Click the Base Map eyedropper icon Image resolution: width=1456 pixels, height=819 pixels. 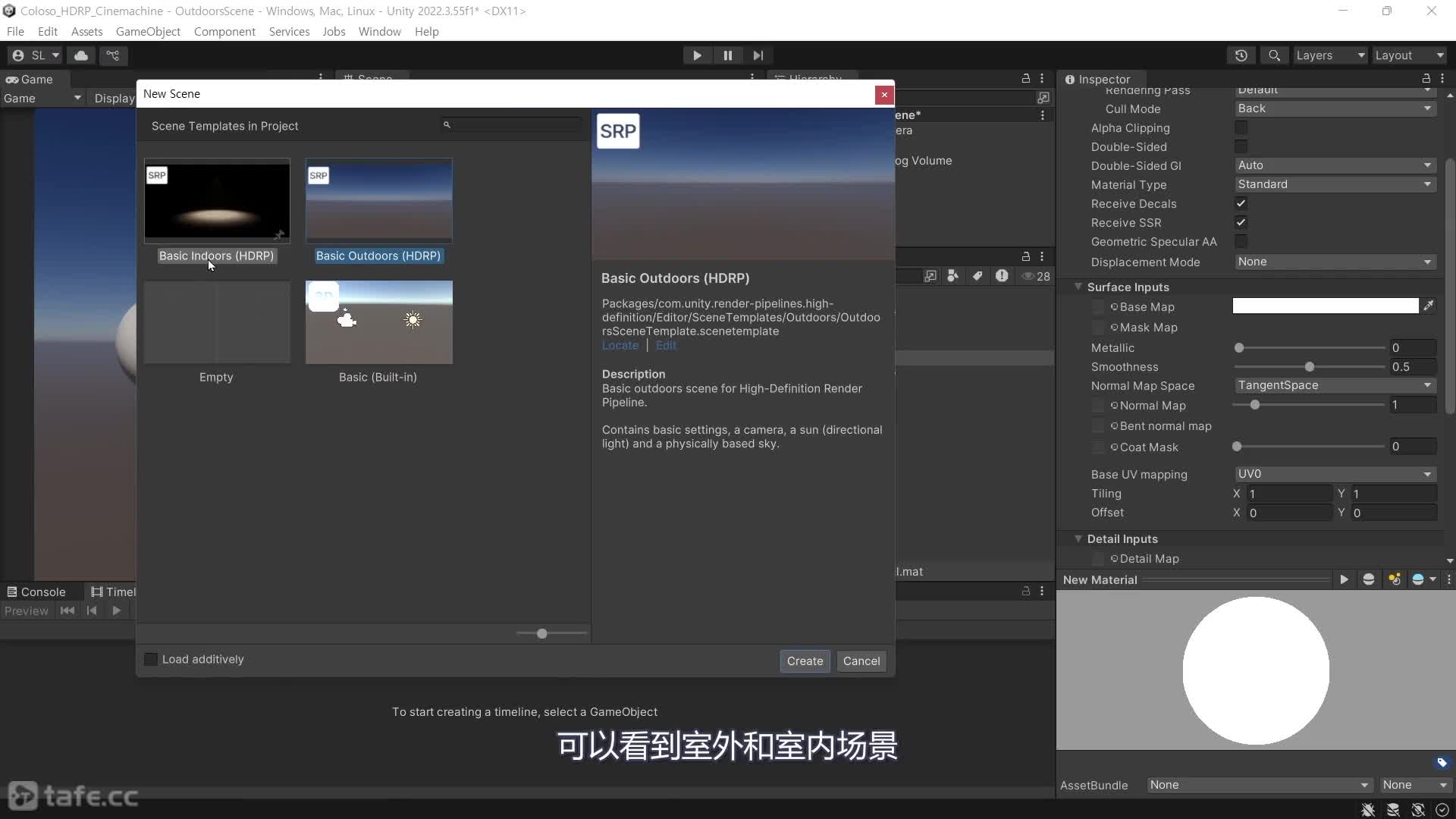[1429, 306]
